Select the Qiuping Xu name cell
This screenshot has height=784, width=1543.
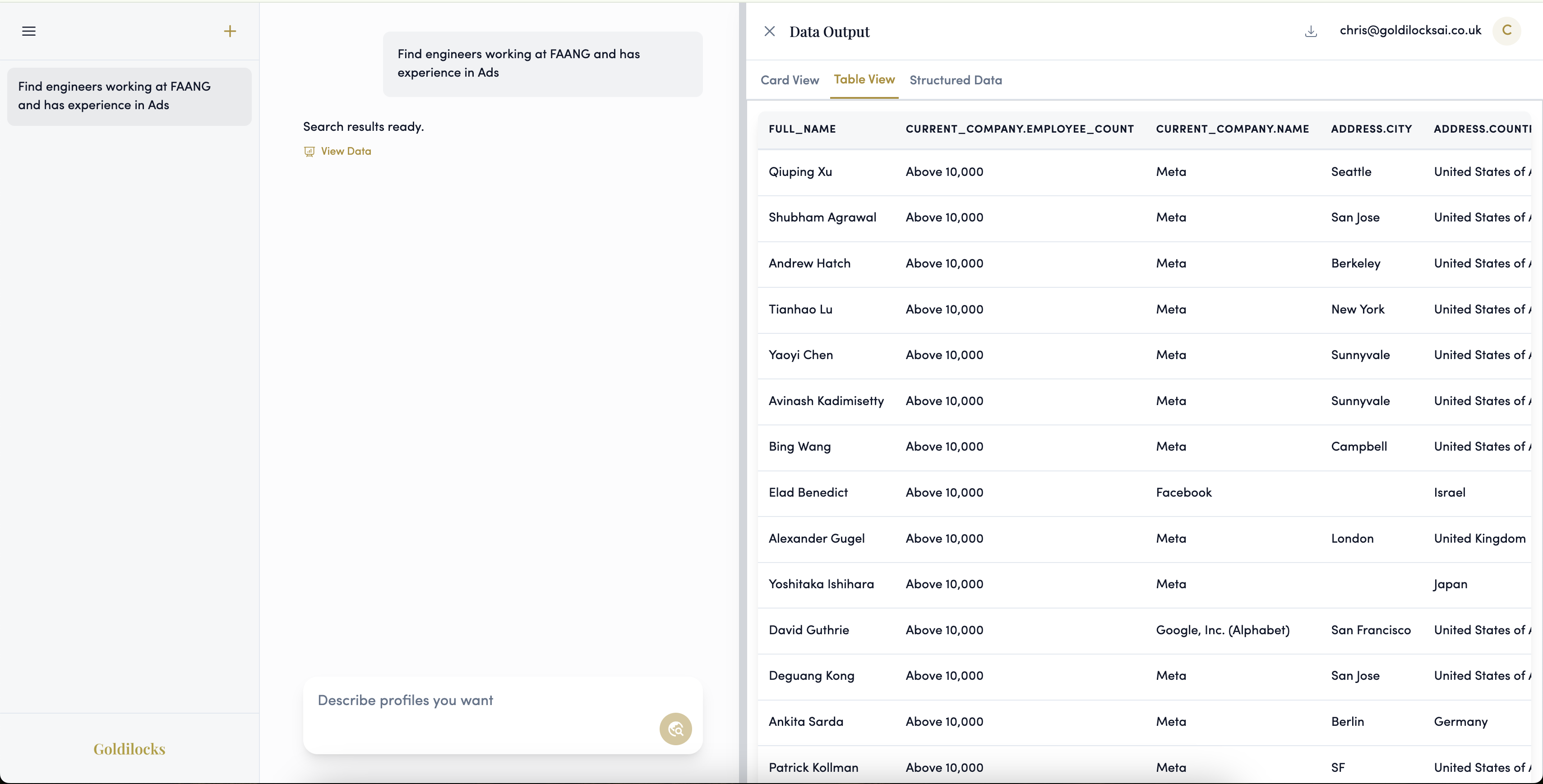[x=800, y=172]
